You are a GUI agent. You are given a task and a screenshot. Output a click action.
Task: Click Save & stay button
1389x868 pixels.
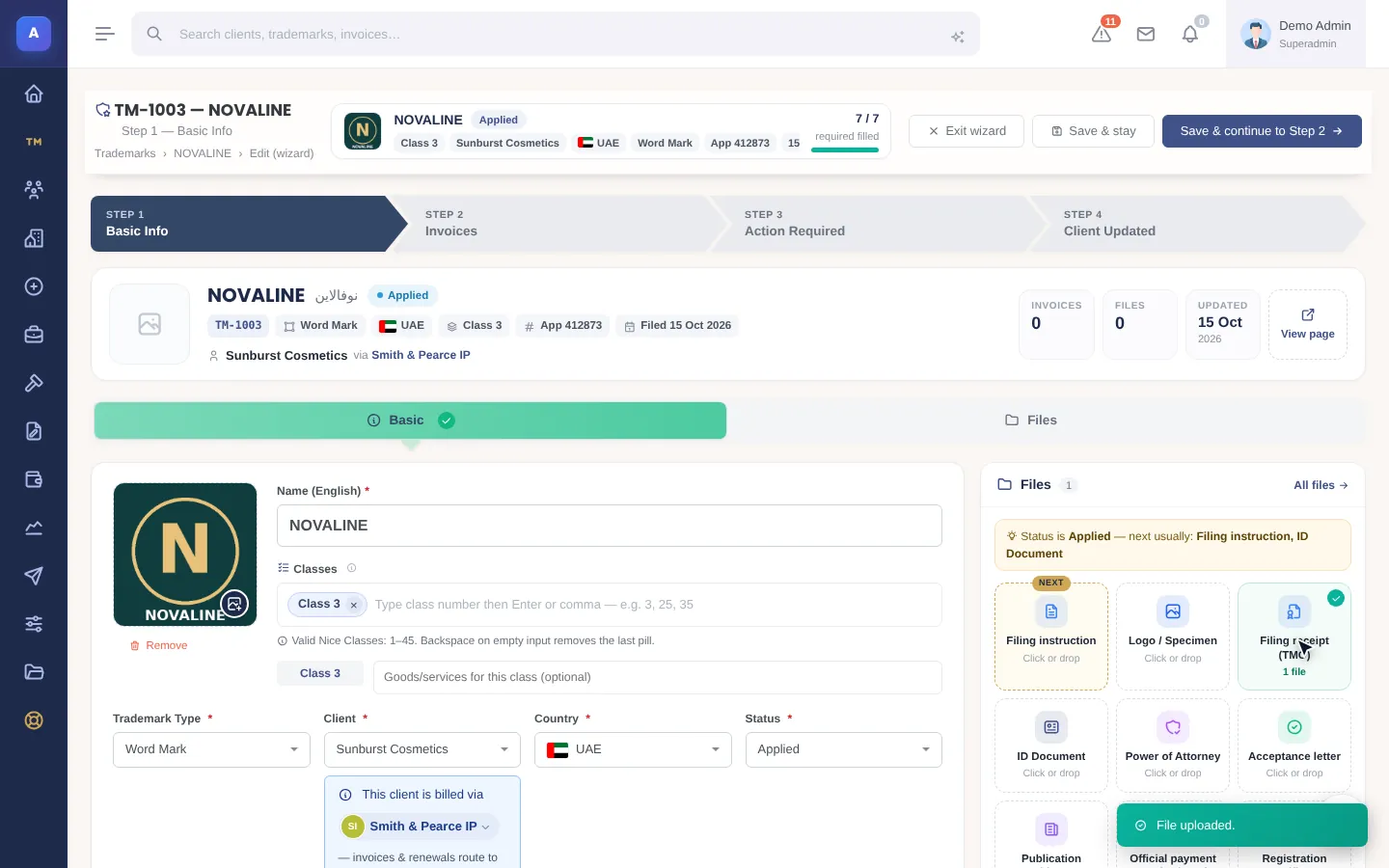coord(1093,131)
